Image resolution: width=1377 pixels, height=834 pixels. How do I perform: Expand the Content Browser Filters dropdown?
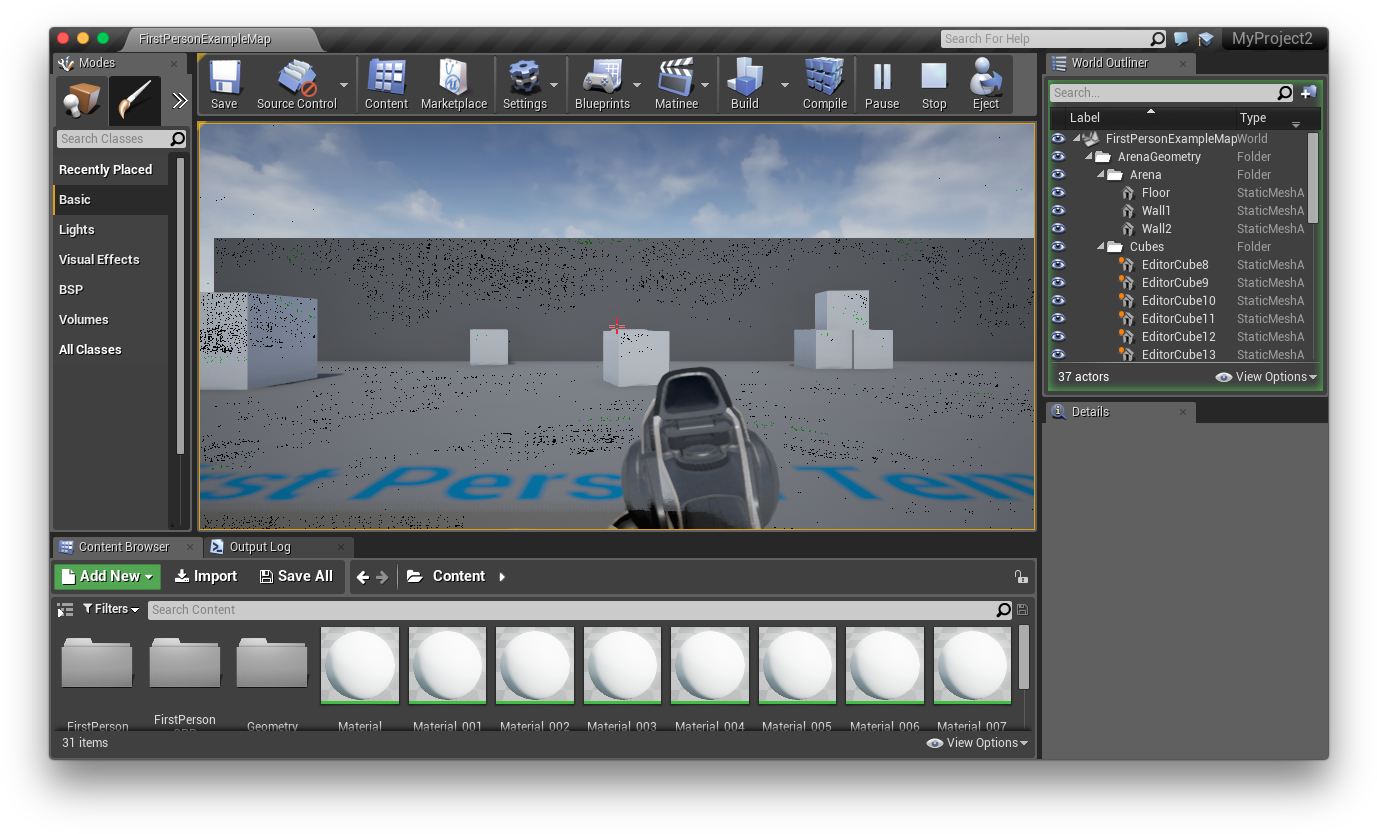(111, 609)
